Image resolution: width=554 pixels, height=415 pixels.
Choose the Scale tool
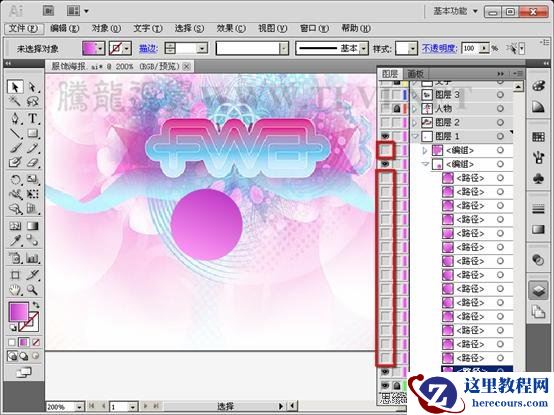tap(33, 179)
